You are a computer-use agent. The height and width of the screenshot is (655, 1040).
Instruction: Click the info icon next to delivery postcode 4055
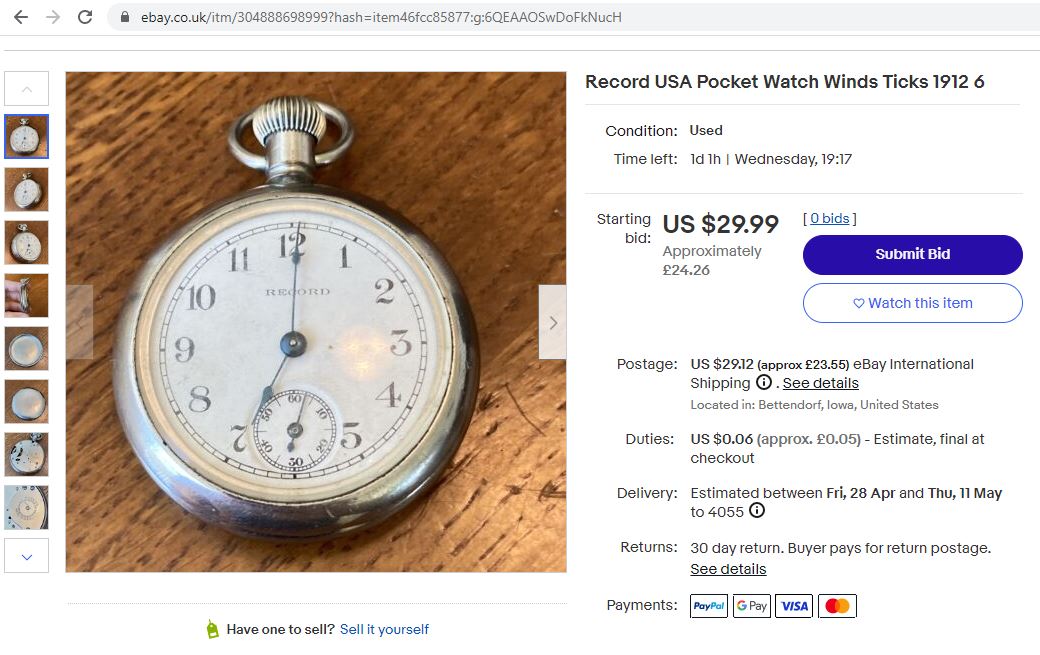tap(757, 510)
